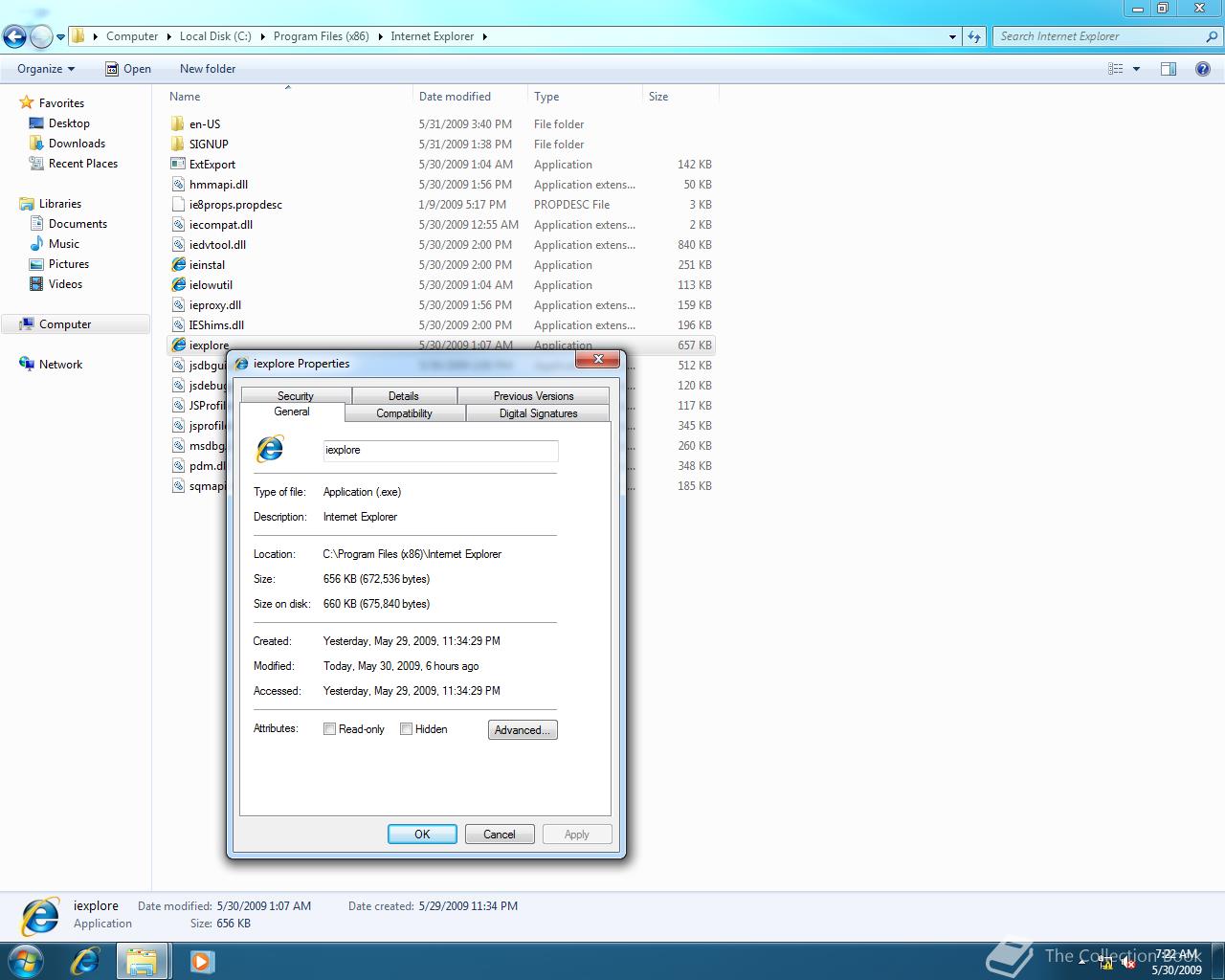Select the iexplore file list icon
The width and height of the screenshot is (1225, 980).
tap(178, 345)
